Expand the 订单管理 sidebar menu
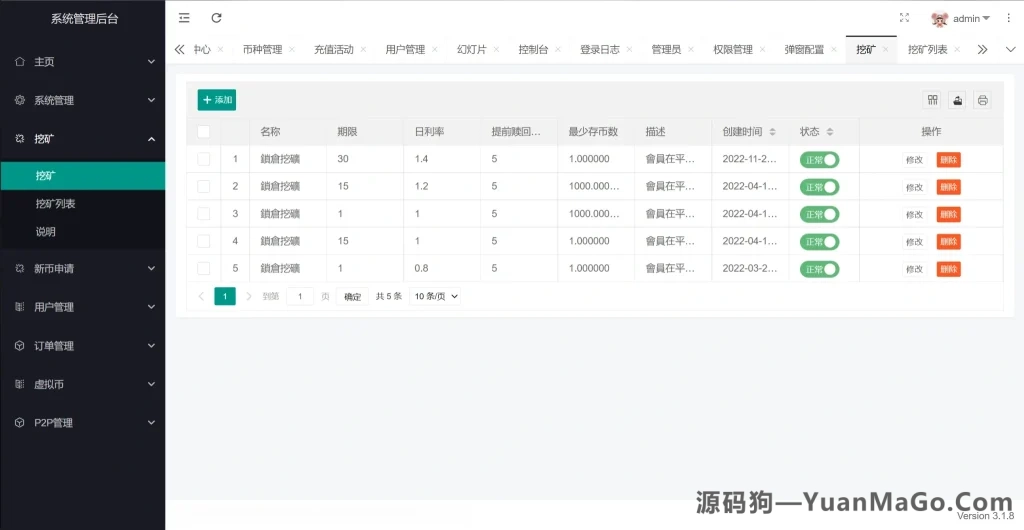 point(82,346)
